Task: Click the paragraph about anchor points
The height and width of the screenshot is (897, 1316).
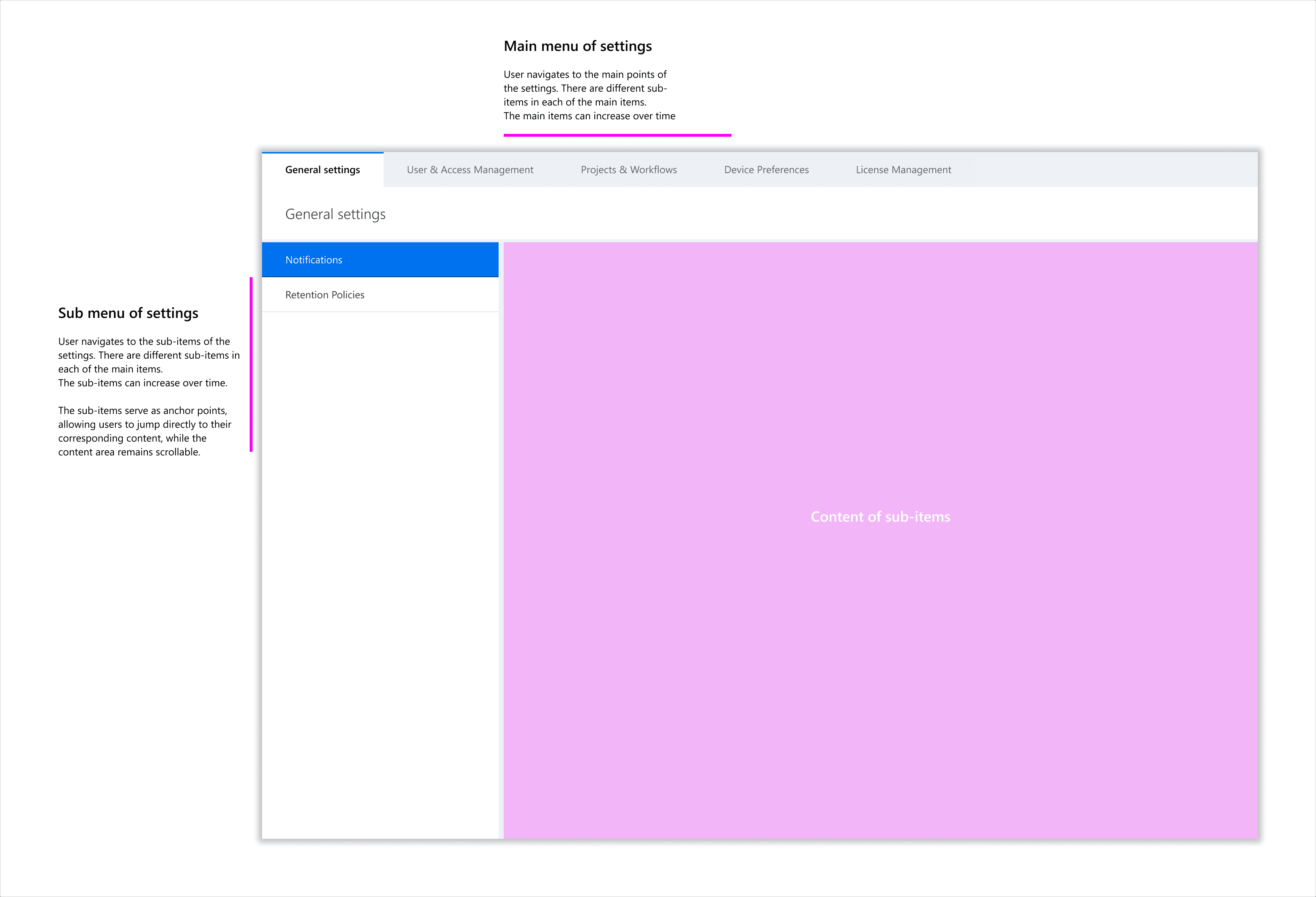Action: tap(144, 431)
